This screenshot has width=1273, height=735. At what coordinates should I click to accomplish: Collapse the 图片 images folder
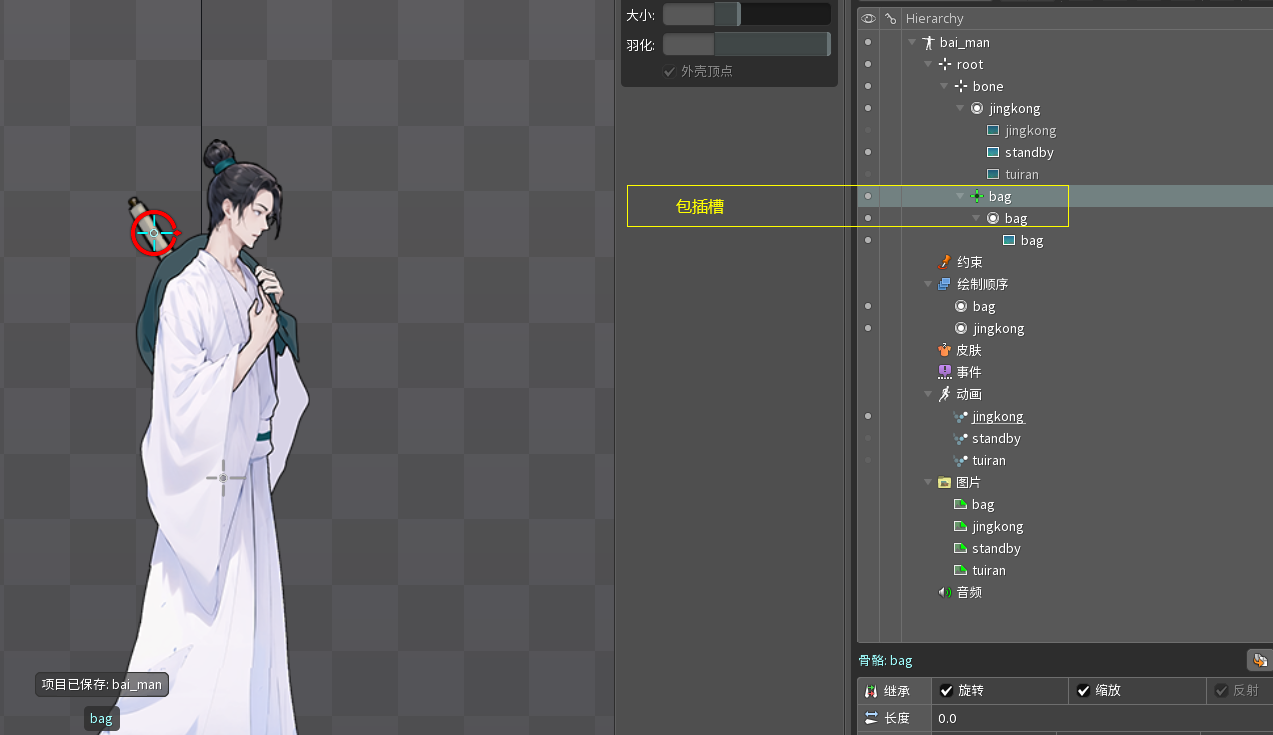pos(928,482)
